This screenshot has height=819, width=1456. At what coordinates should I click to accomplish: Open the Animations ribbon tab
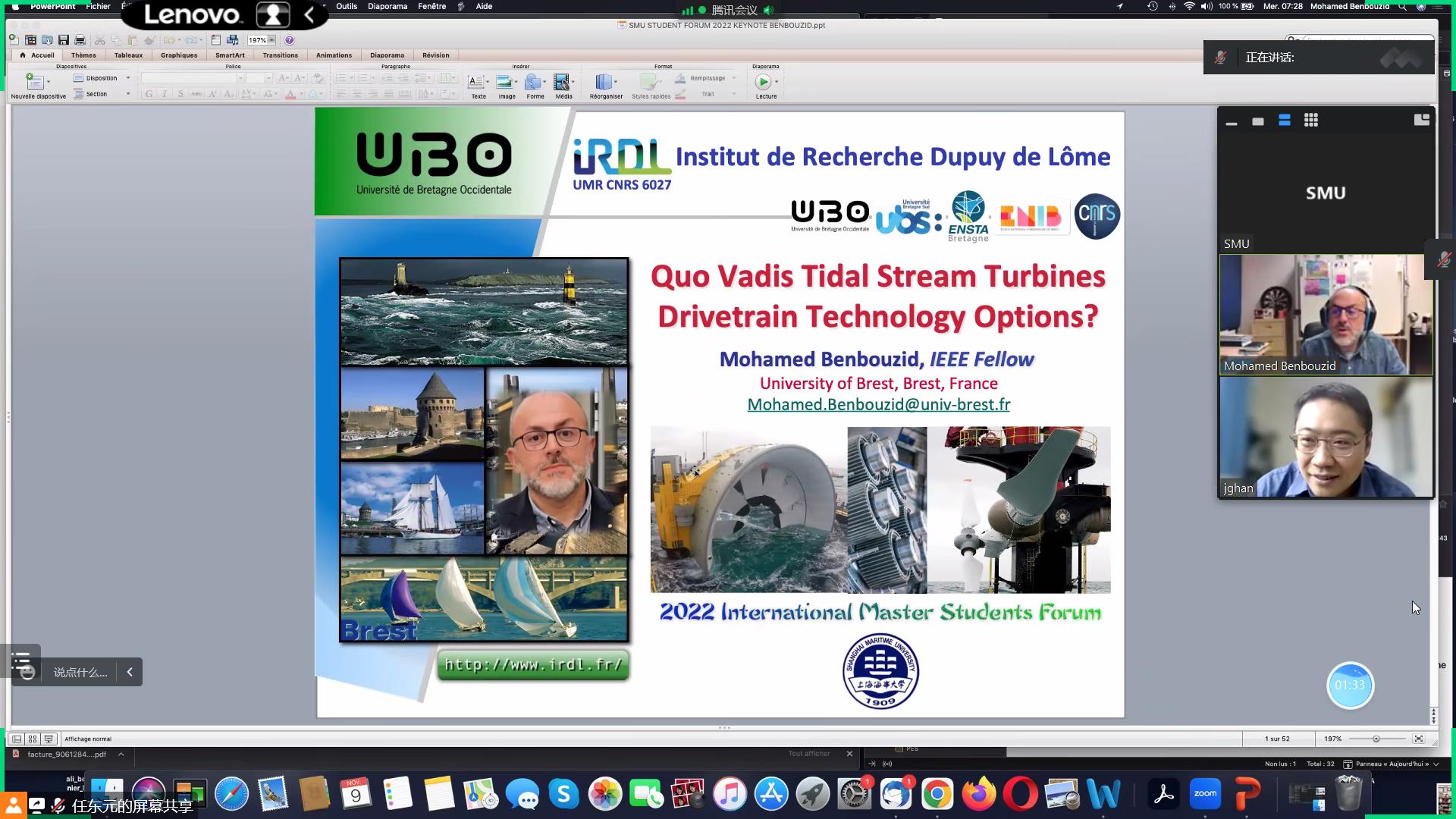(x=334, y=55)
